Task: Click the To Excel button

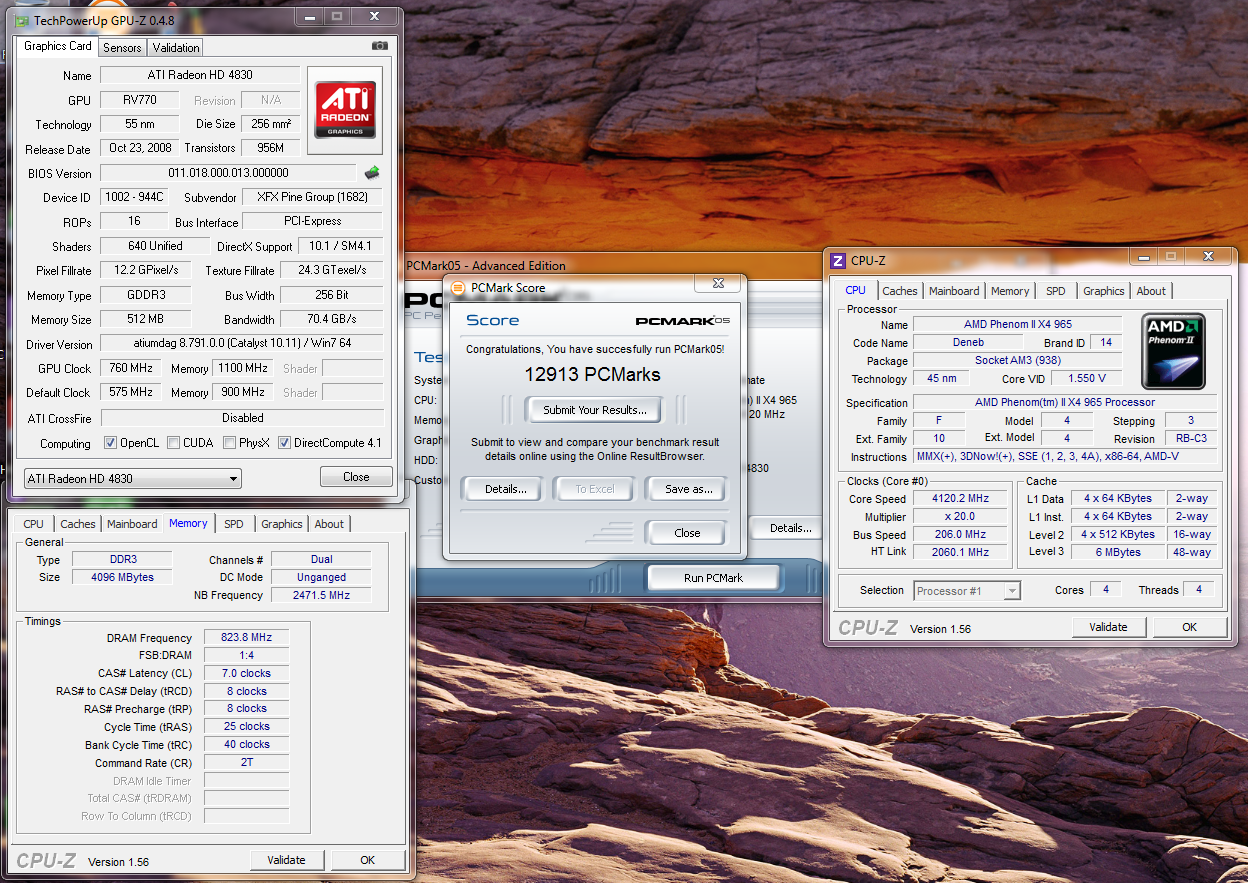Action: [595, 490]
